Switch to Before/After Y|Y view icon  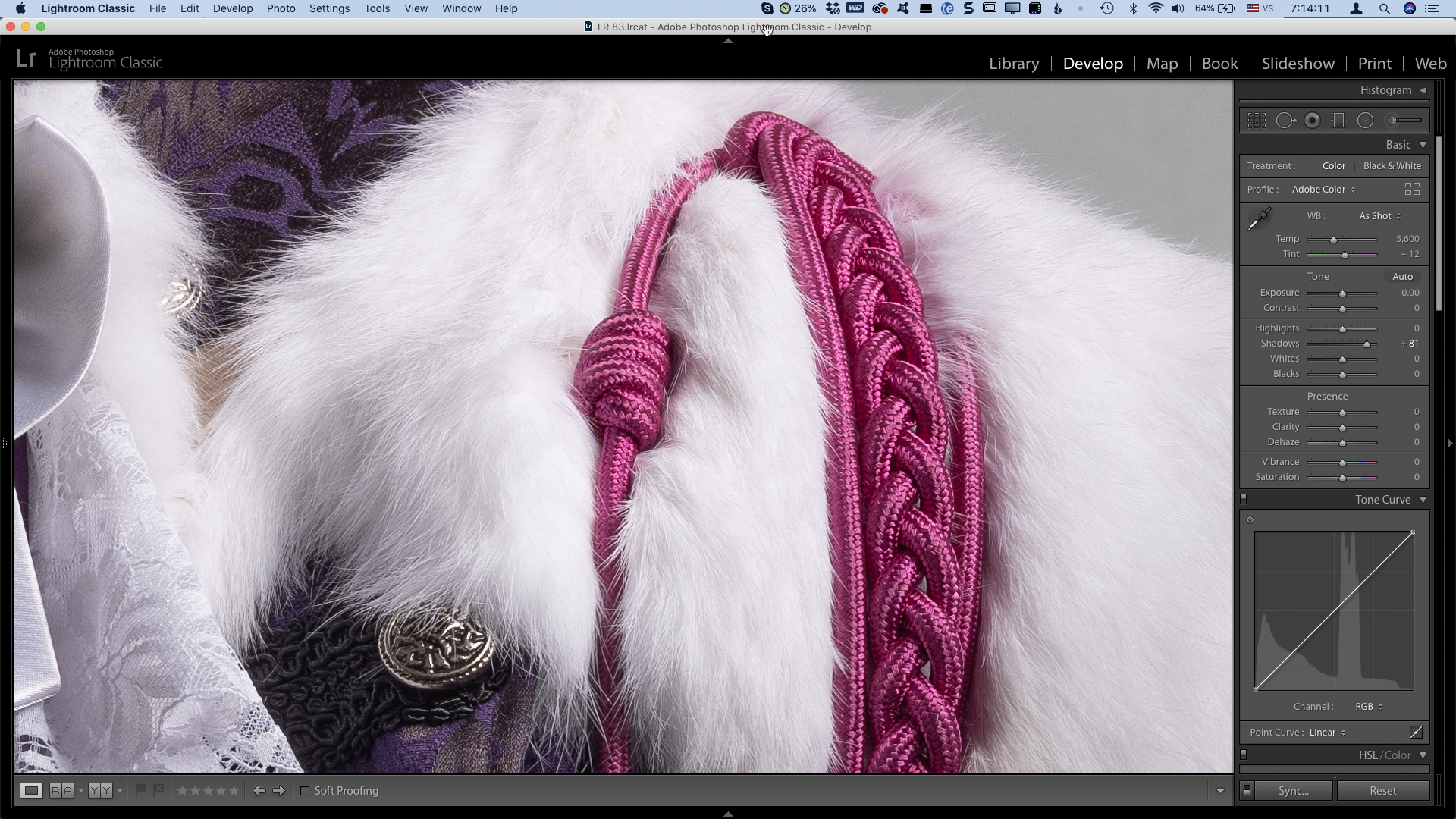coord(100,791)
